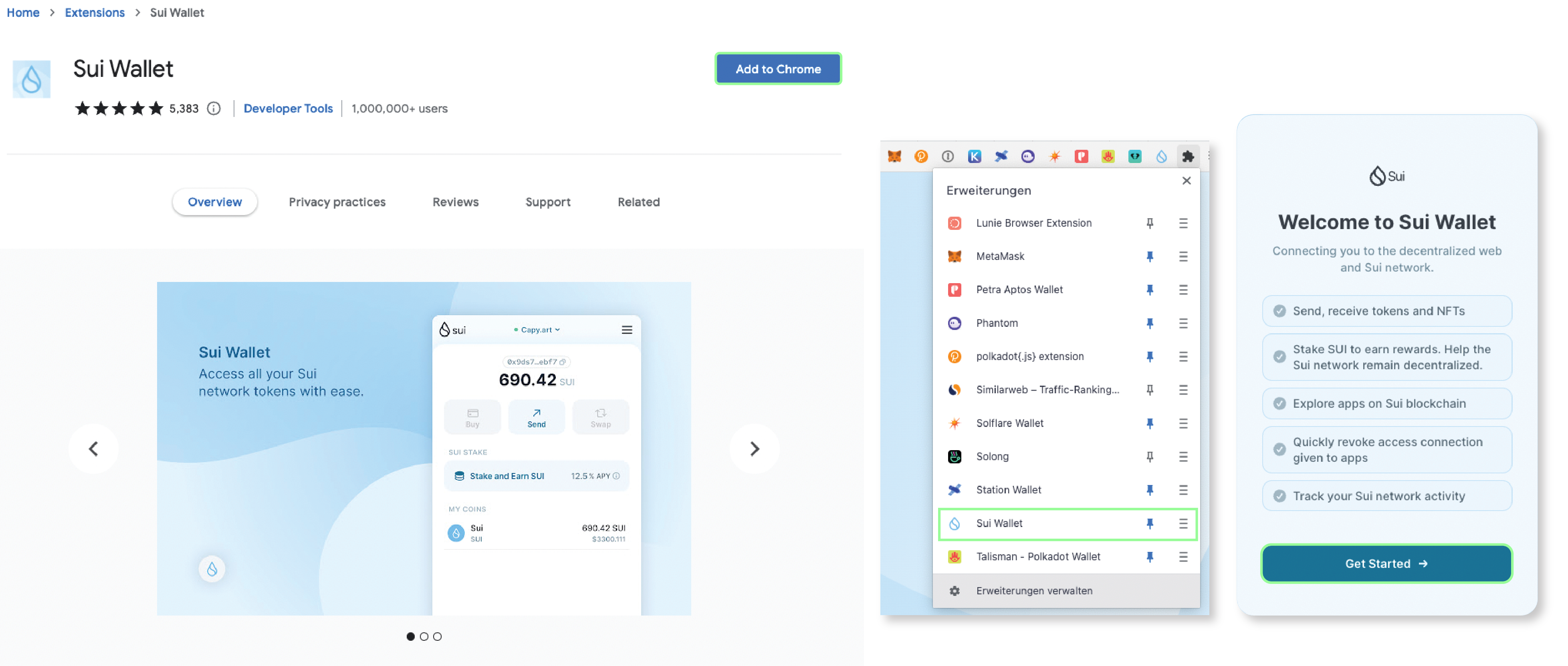The width and height of the screenshot is (1568, 666).
Task: Click the Station Wallet toolbar icon
Action: tap(1001, 156)
